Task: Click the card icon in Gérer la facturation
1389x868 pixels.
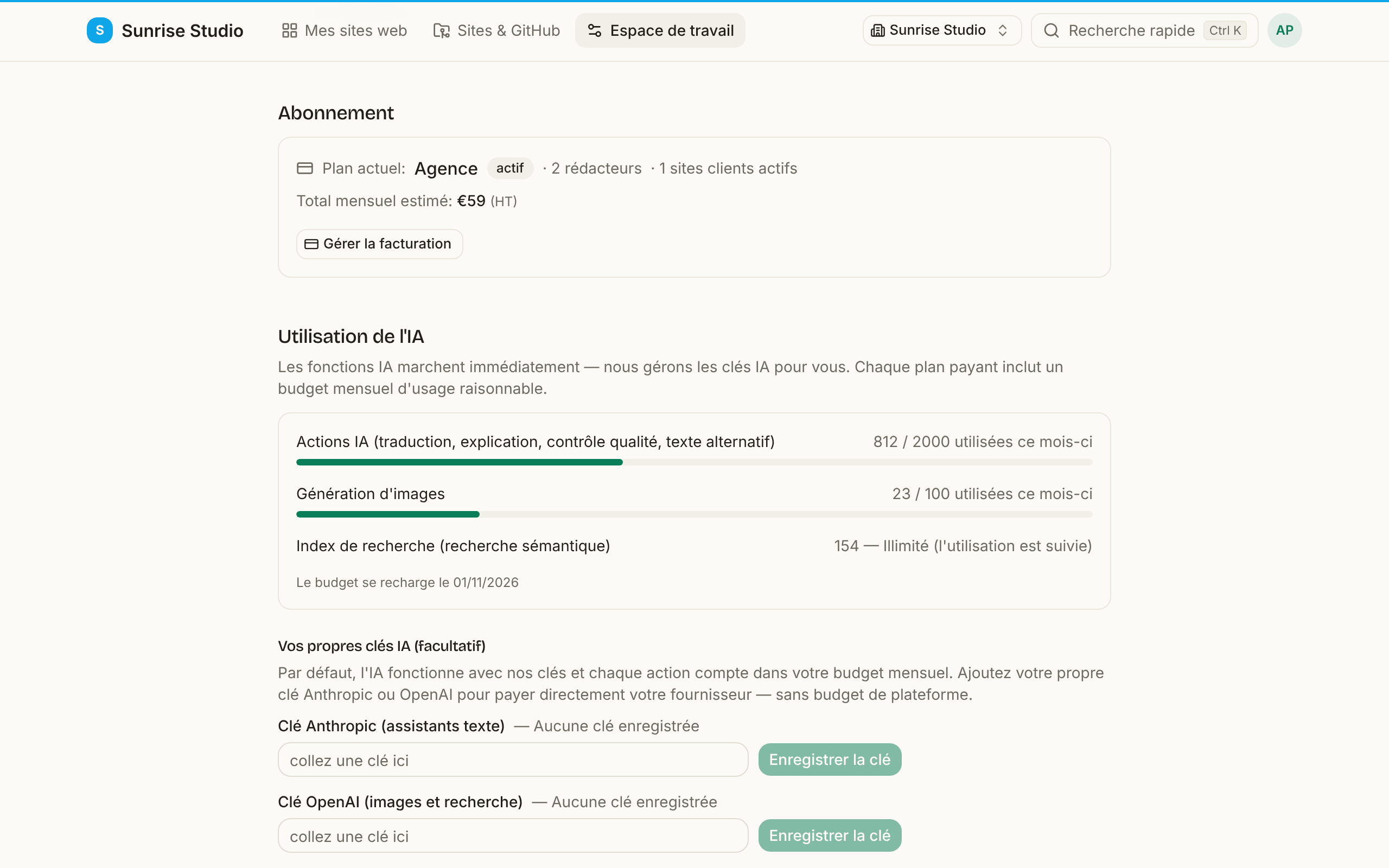Action: (311, 244)
